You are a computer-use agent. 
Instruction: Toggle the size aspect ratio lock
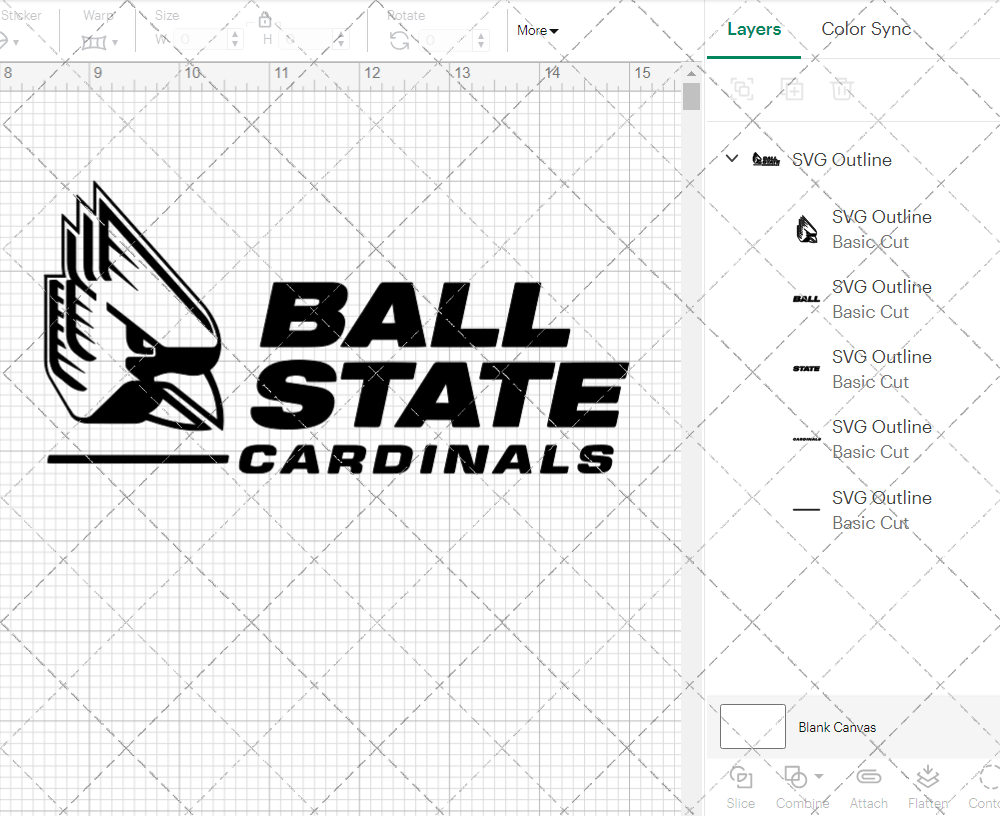266,19
